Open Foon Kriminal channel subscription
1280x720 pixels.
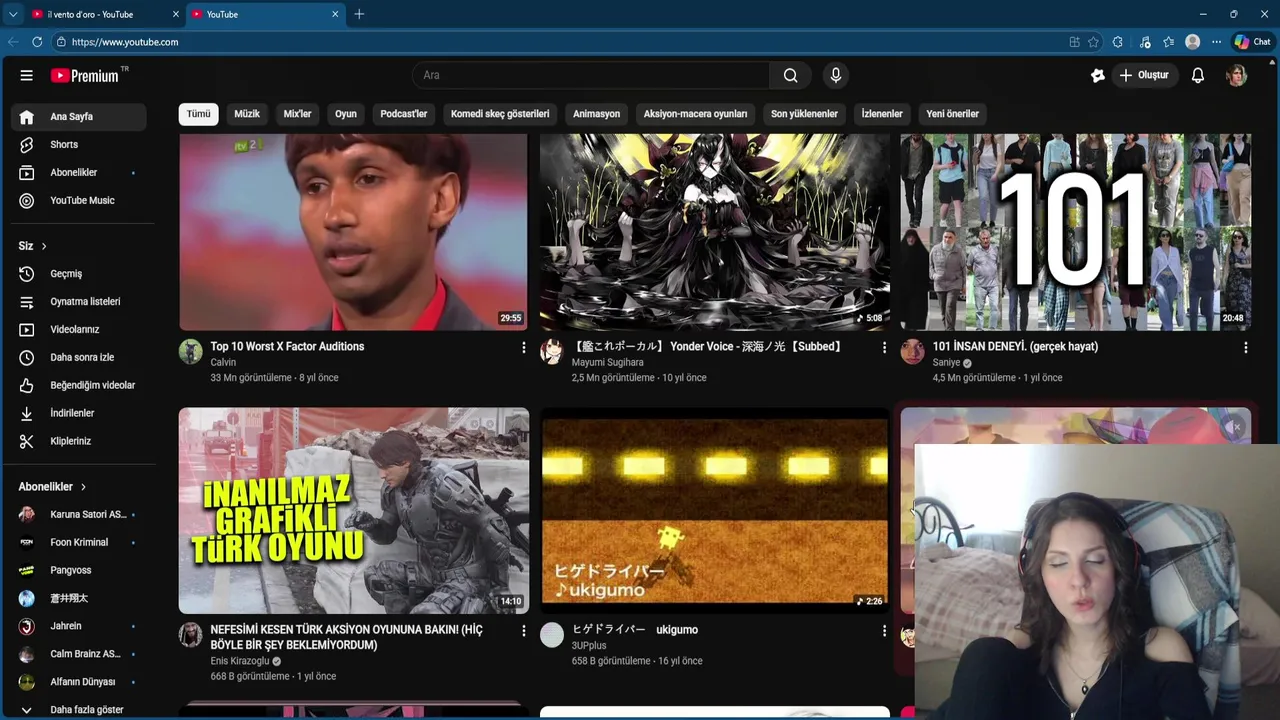click(79, 542)
